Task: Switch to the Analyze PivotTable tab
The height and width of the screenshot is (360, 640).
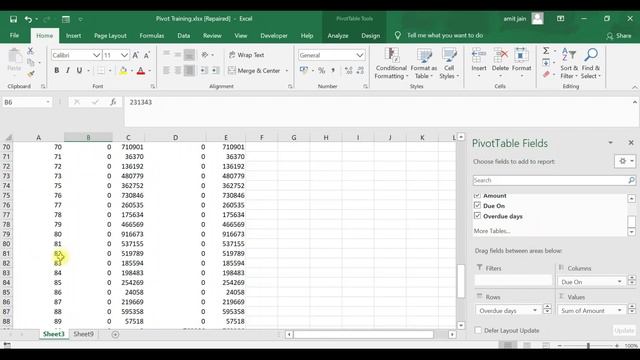Action: (338, 36)
